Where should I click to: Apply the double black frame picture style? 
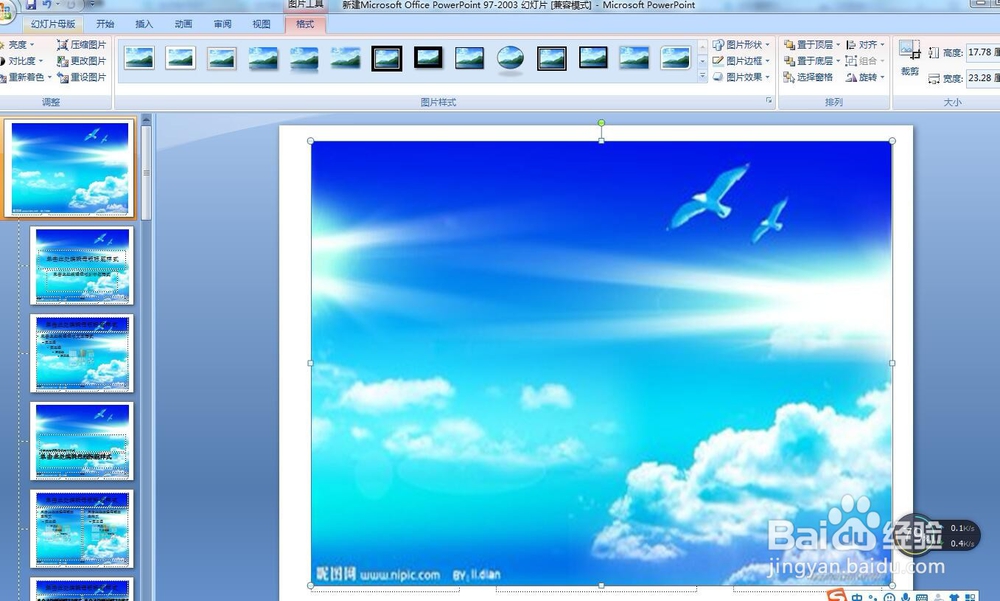pos(386,58)
